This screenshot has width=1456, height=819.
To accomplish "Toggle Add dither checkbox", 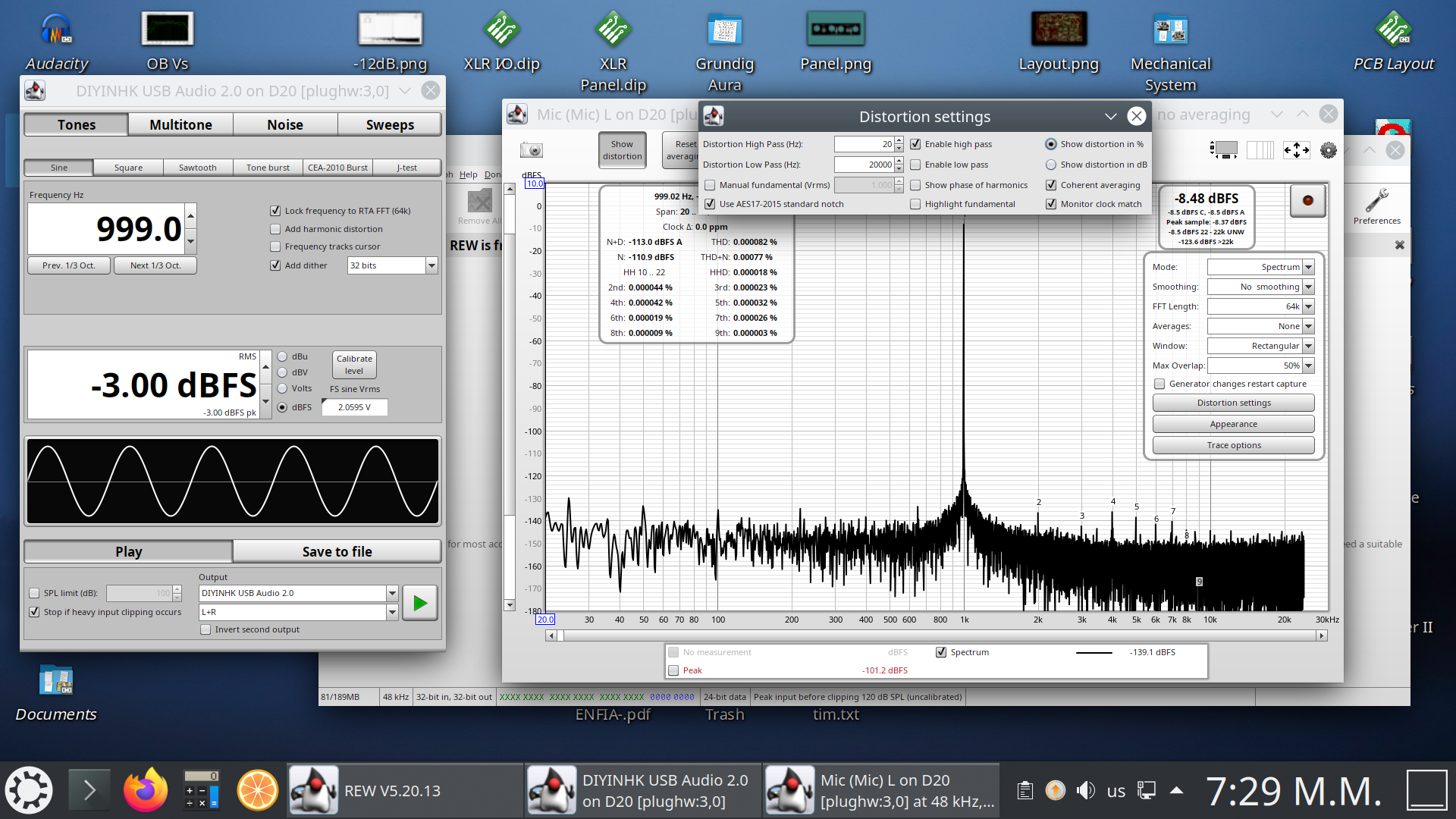I will point(275,265).
